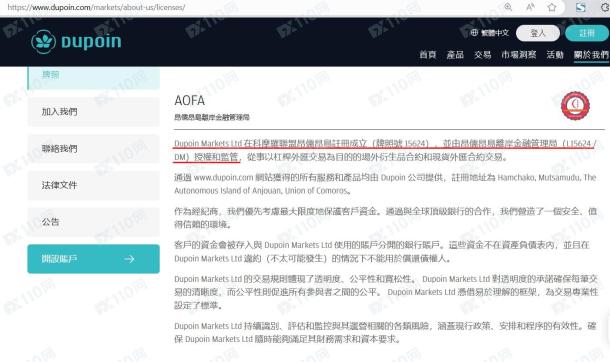Click the dupoin flower logo icon
The image size is (610, 362).
[43, 41]
